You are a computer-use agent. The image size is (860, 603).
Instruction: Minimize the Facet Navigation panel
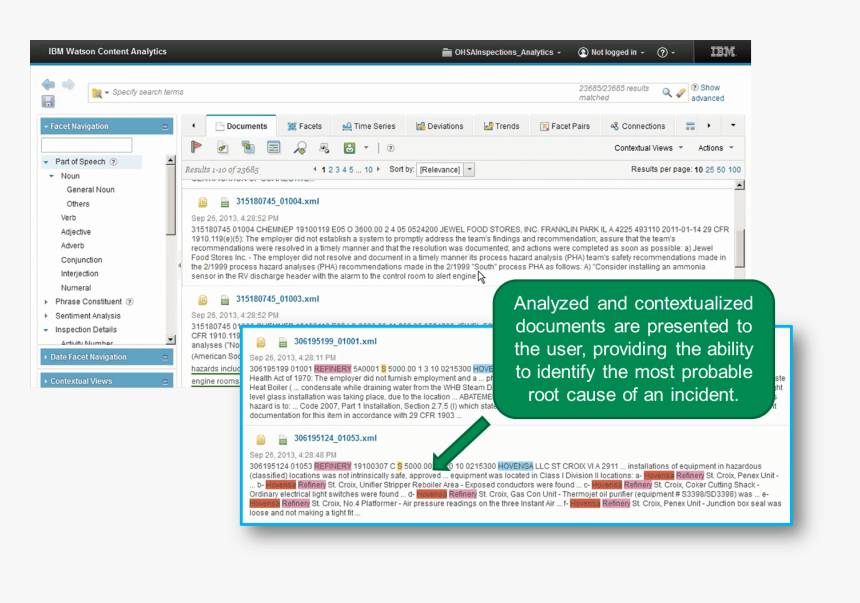pos(165,127)
